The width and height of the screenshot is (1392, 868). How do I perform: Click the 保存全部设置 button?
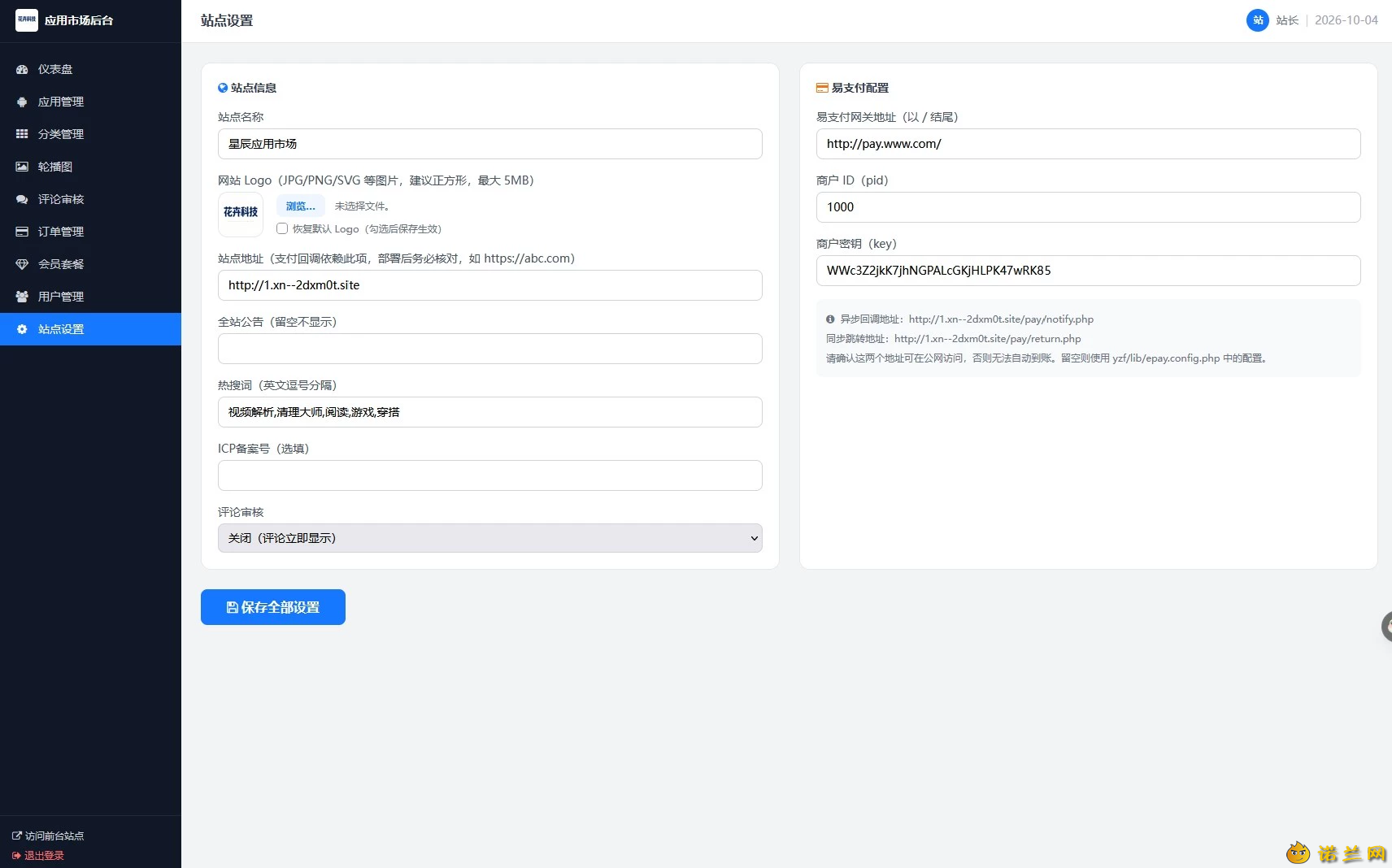[273, 607]
